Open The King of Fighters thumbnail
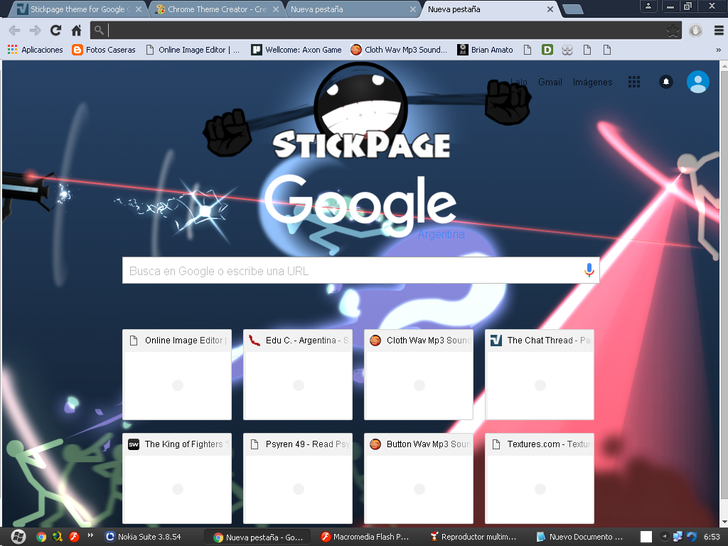The width and height of the screenshot is (728, 546). pos(177,479)
